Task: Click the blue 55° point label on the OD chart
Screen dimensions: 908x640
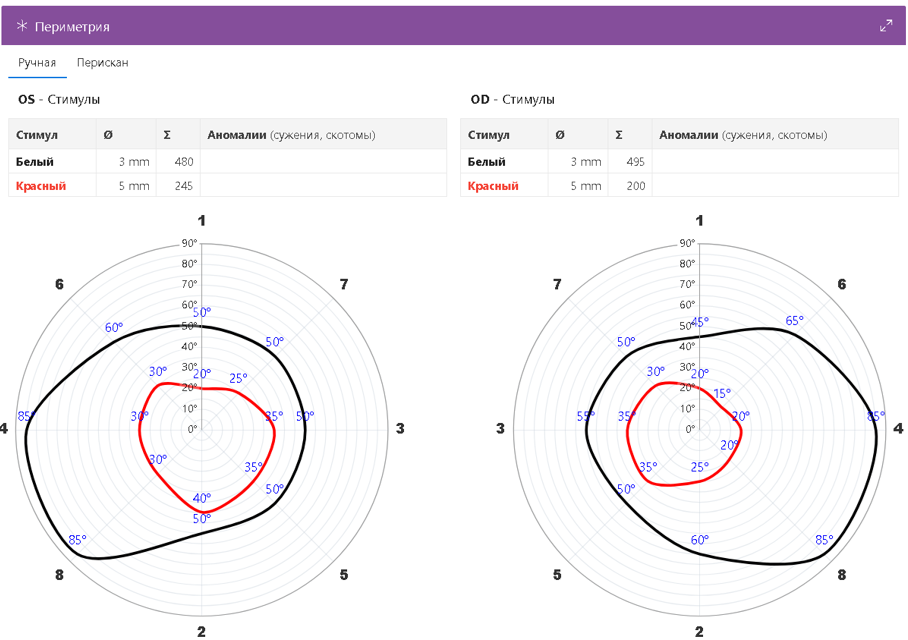Action: point(586,416)
